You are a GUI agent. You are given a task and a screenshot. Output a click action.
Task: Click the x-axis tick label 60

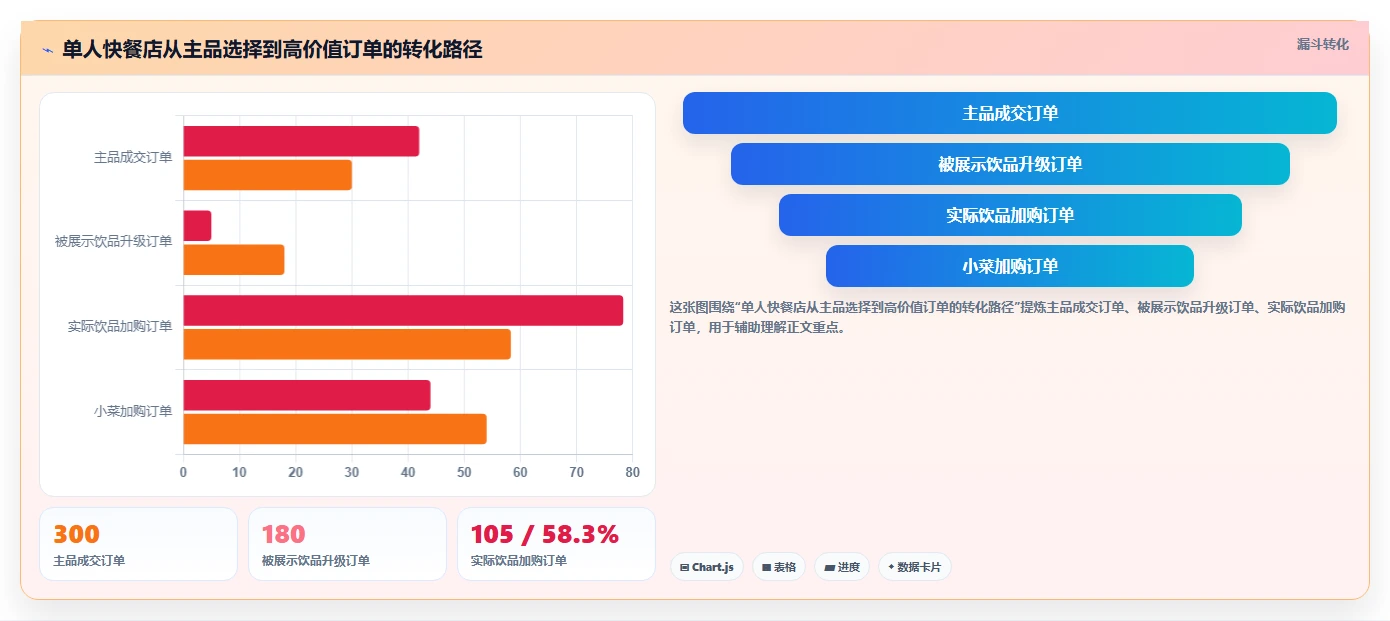[520, 472]
